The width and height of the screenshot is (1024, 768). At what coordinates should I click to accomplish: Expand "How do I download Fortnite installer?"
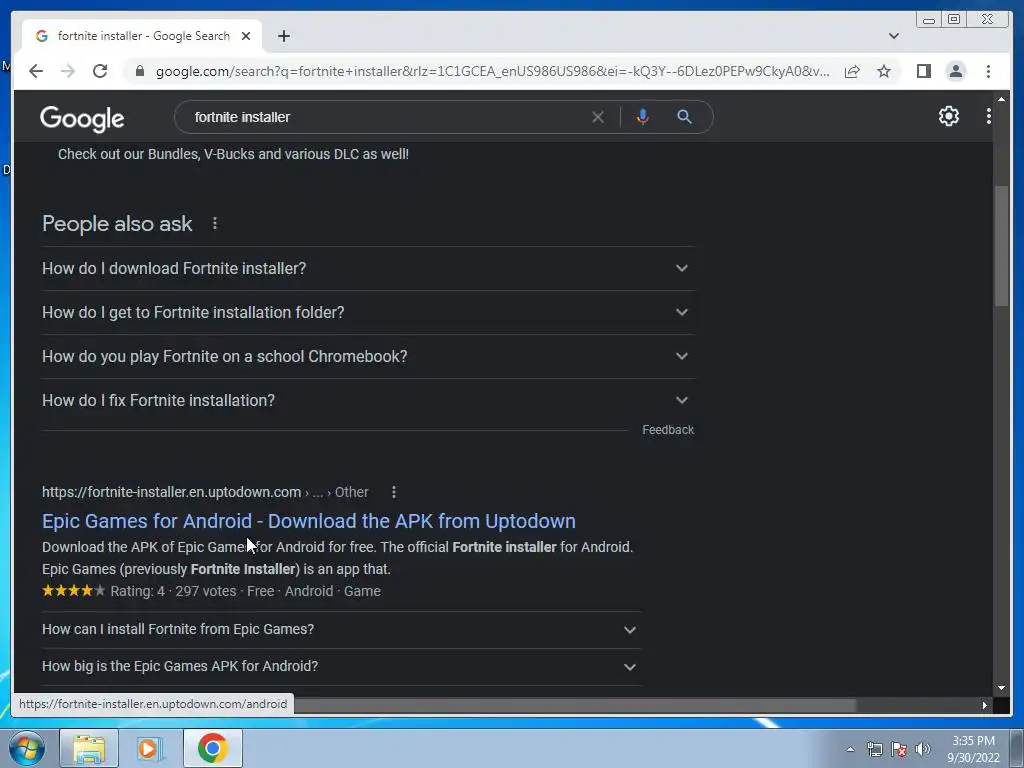pos(368,268)
